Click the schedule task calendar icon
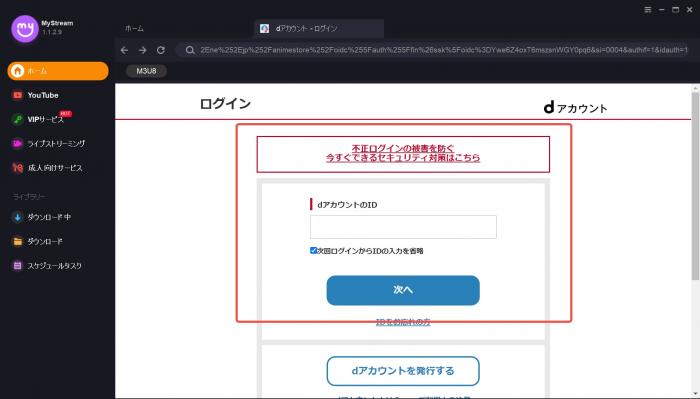The width and height of the screenshot is (700, 399). point(17,266)
